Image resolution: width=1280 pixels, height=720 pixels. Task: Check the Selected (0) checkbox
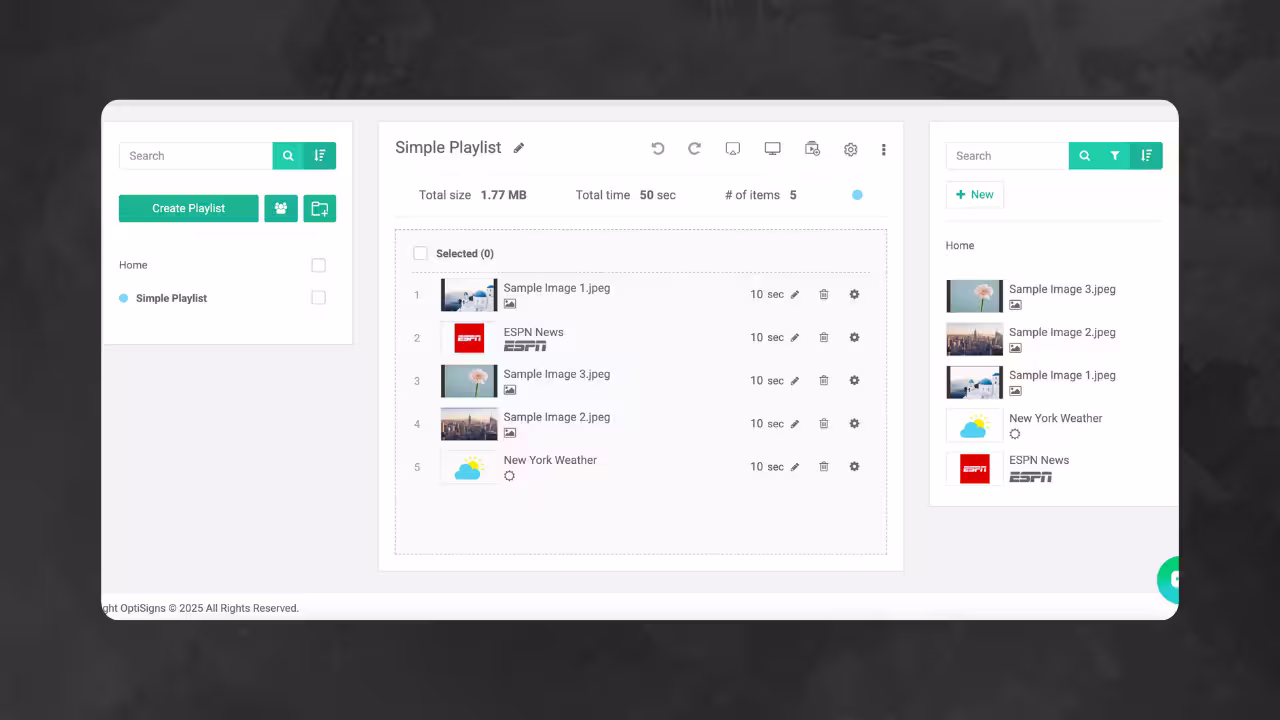tap(421, 253)
